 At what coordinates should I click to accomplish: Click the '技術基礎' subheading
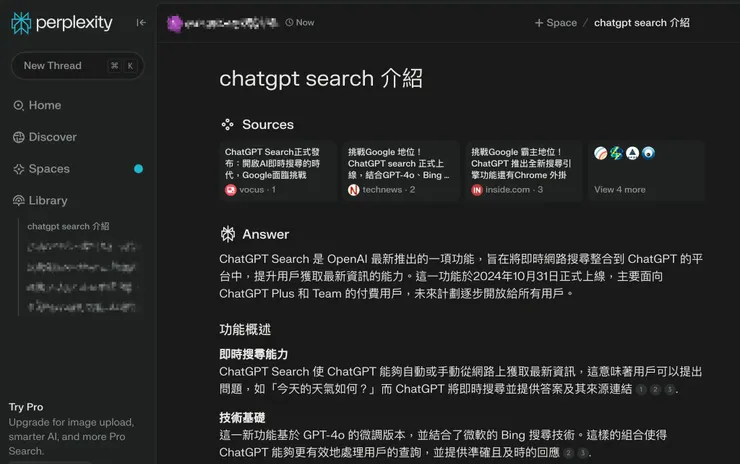point(242,418)
